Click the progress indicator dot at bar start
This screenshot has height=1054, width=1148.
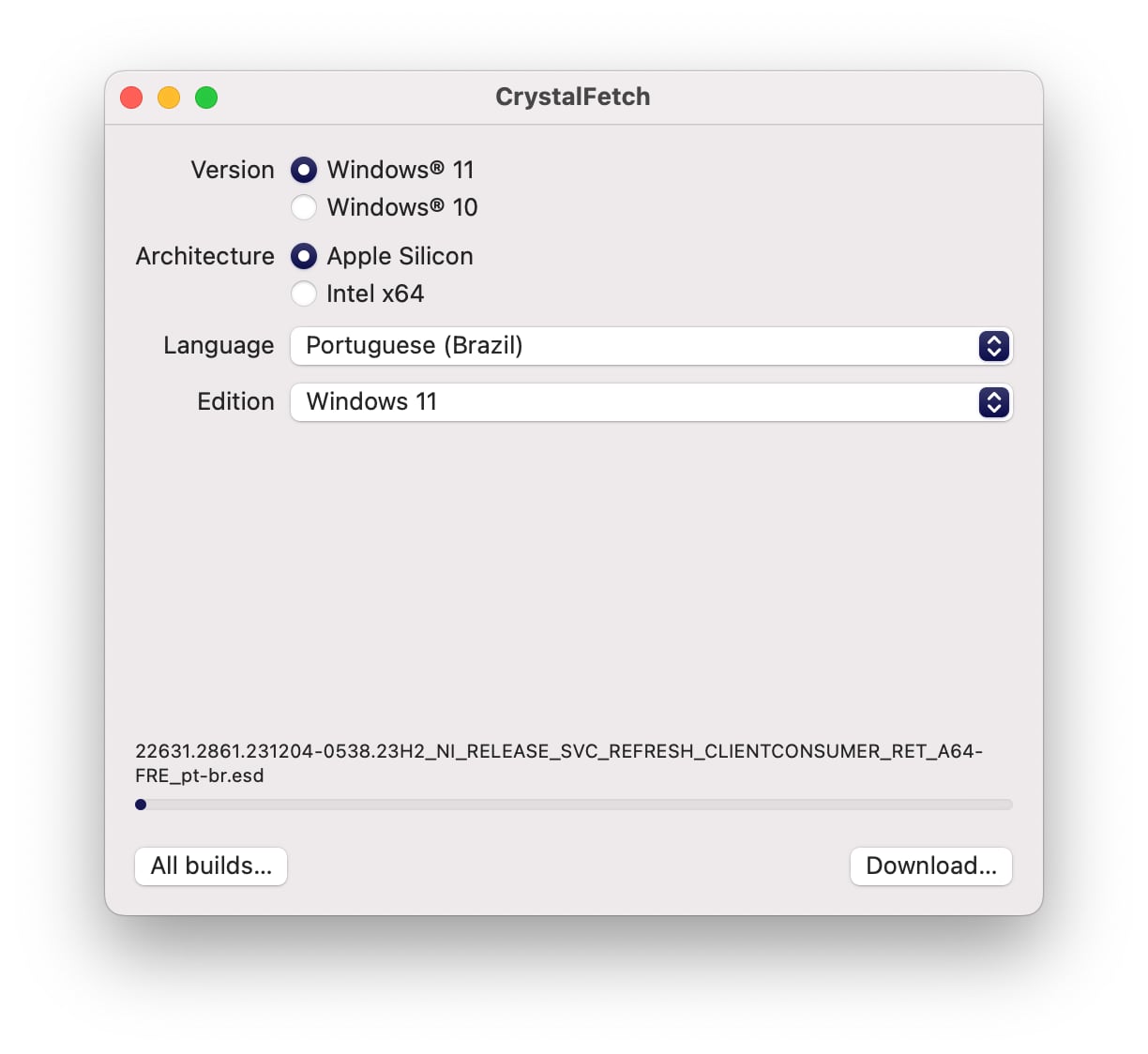[x=141, y=805]
